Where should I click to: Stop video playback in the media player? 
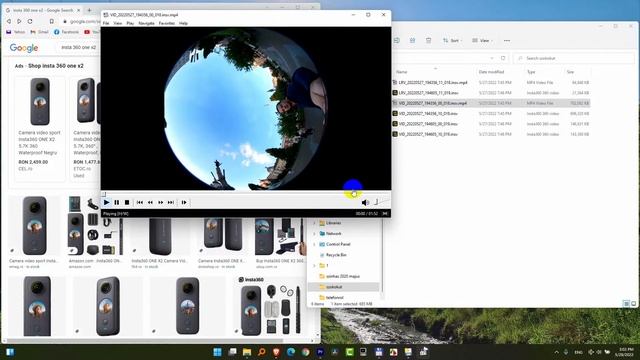pyautogui.click(x=127, y=202)
